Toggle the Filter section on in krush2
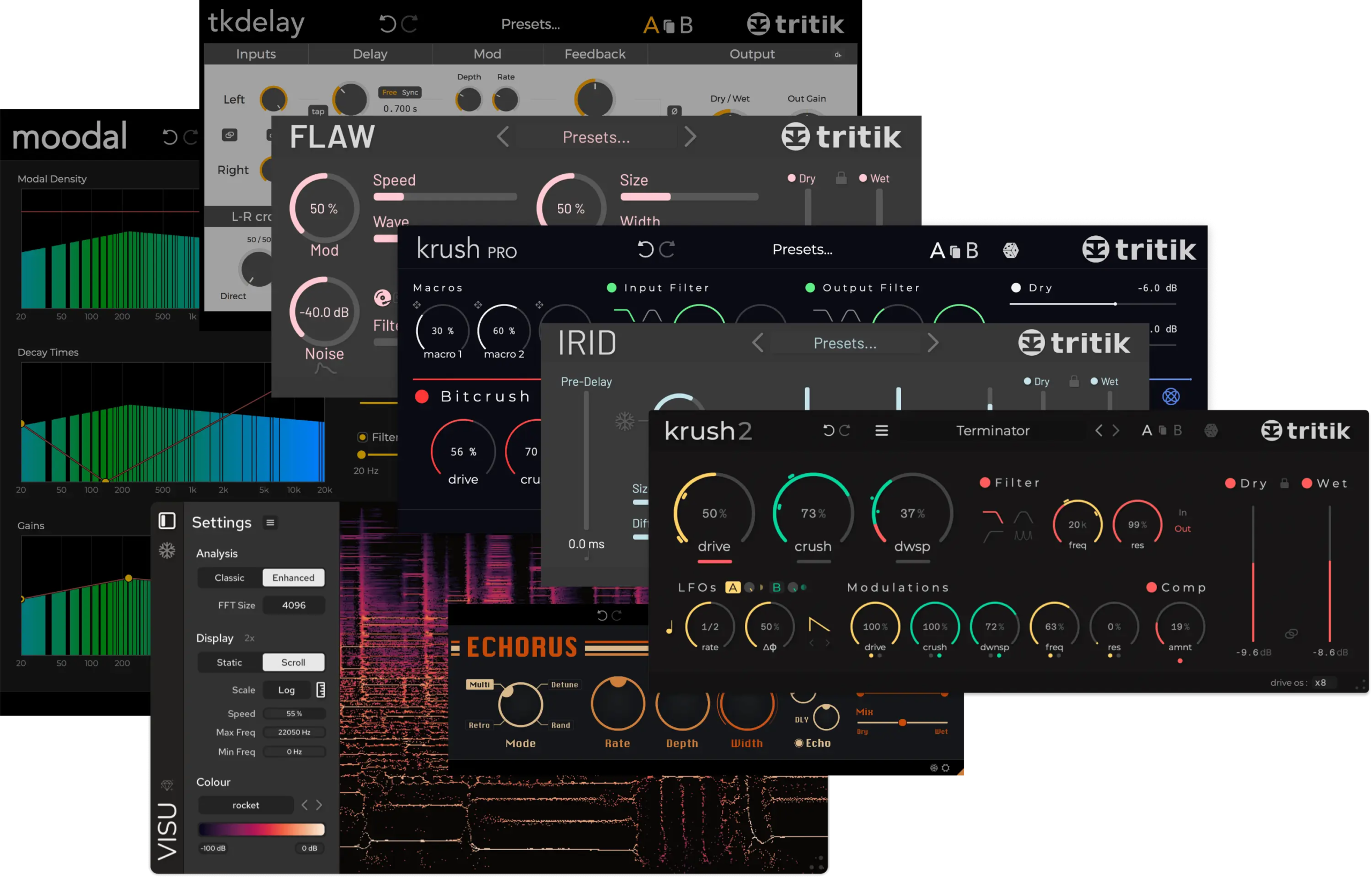 point(985,482)
